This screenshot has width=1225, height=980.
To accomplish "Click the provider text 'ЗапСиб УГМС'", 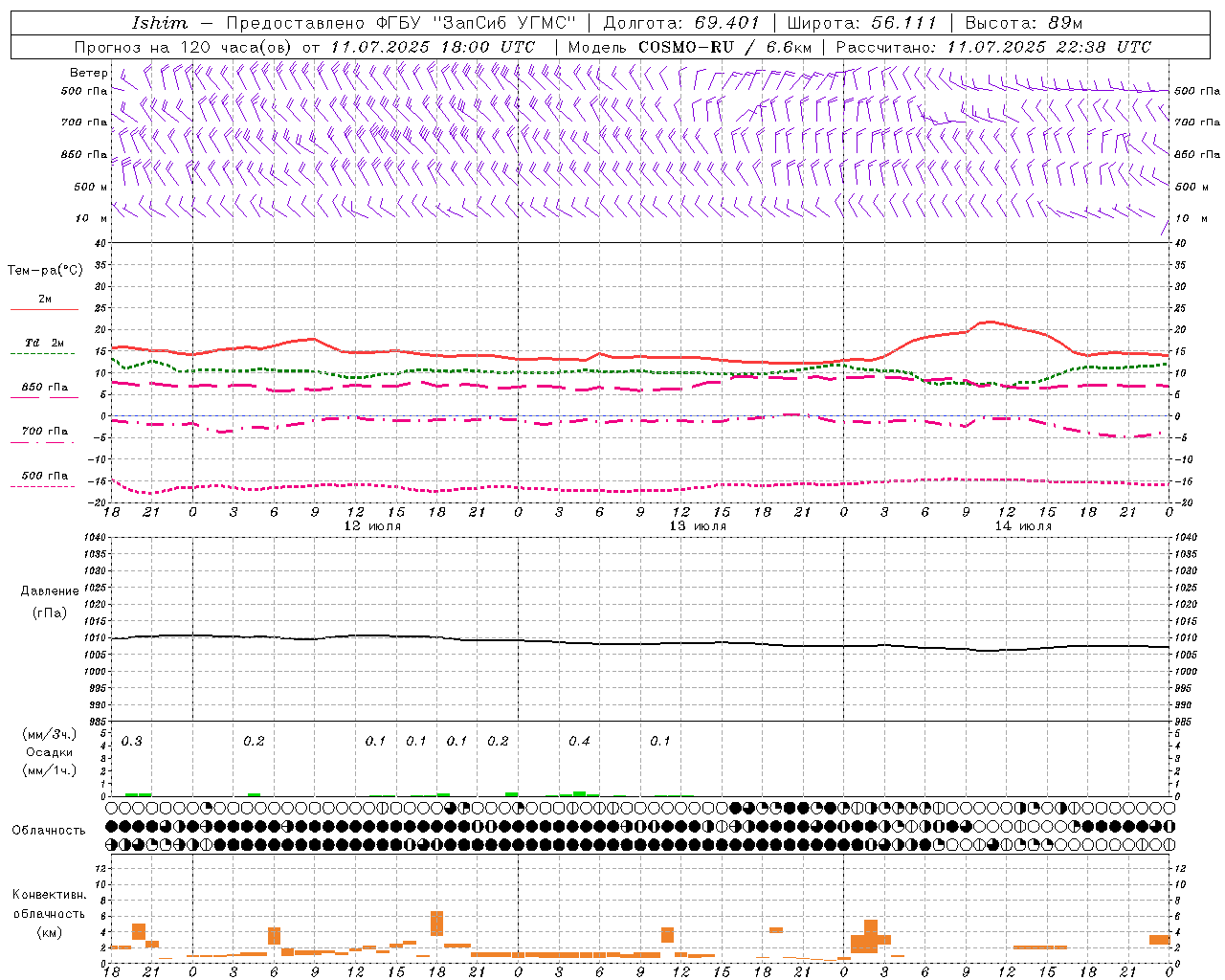I will (x=505, y=23).
